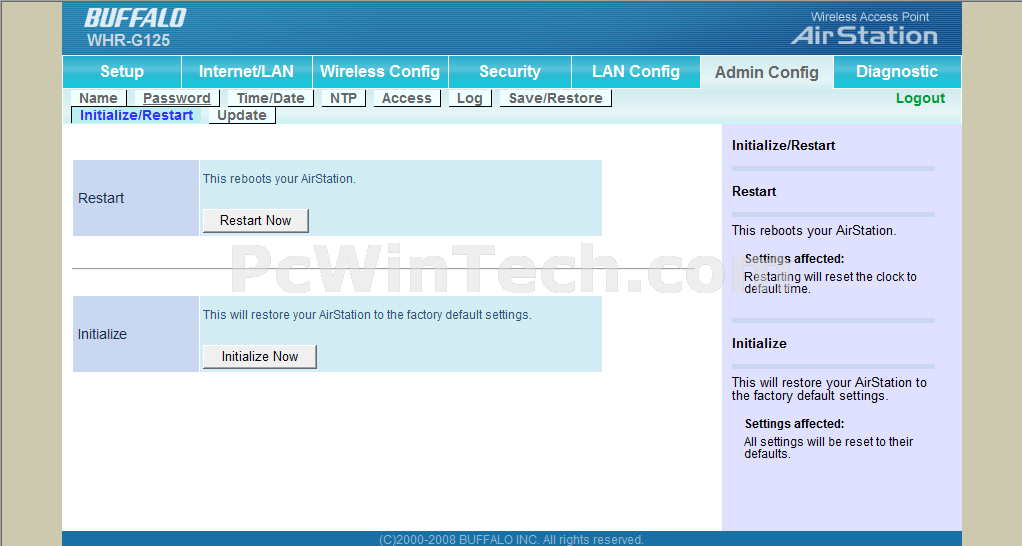The image size is (1022, 546).
Task: Click the BUFFALO logo in the header
Action: [x=135, y=18]
